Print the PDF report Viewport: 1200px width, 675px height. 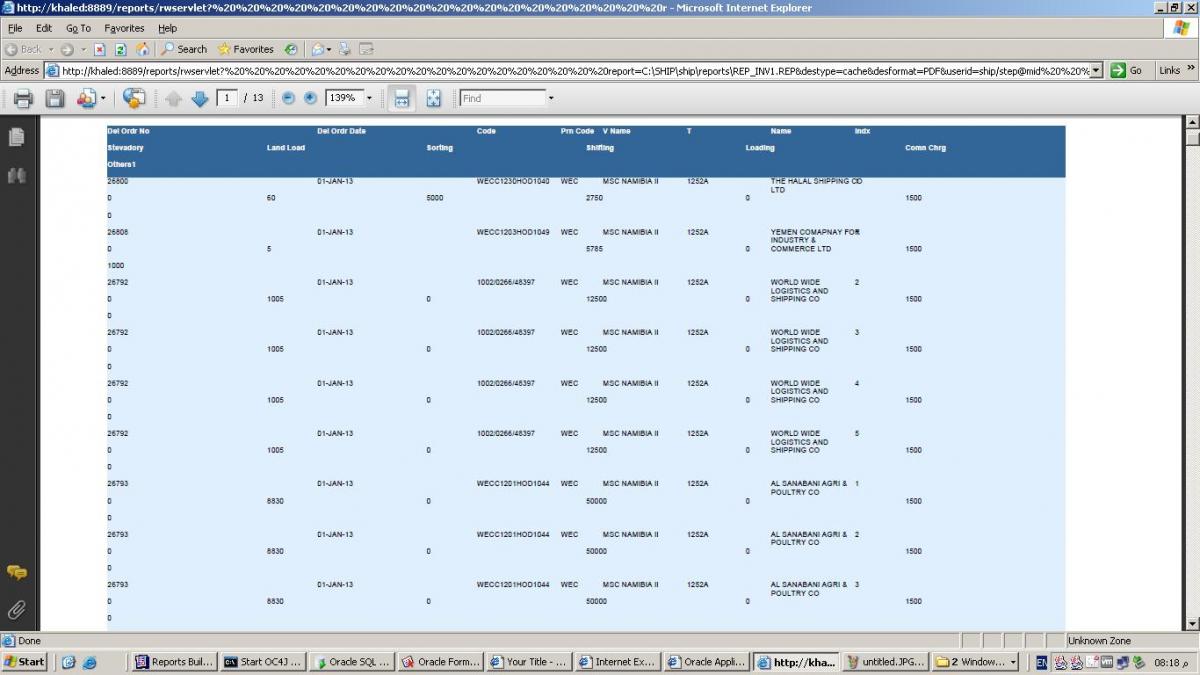click(23, 98)
